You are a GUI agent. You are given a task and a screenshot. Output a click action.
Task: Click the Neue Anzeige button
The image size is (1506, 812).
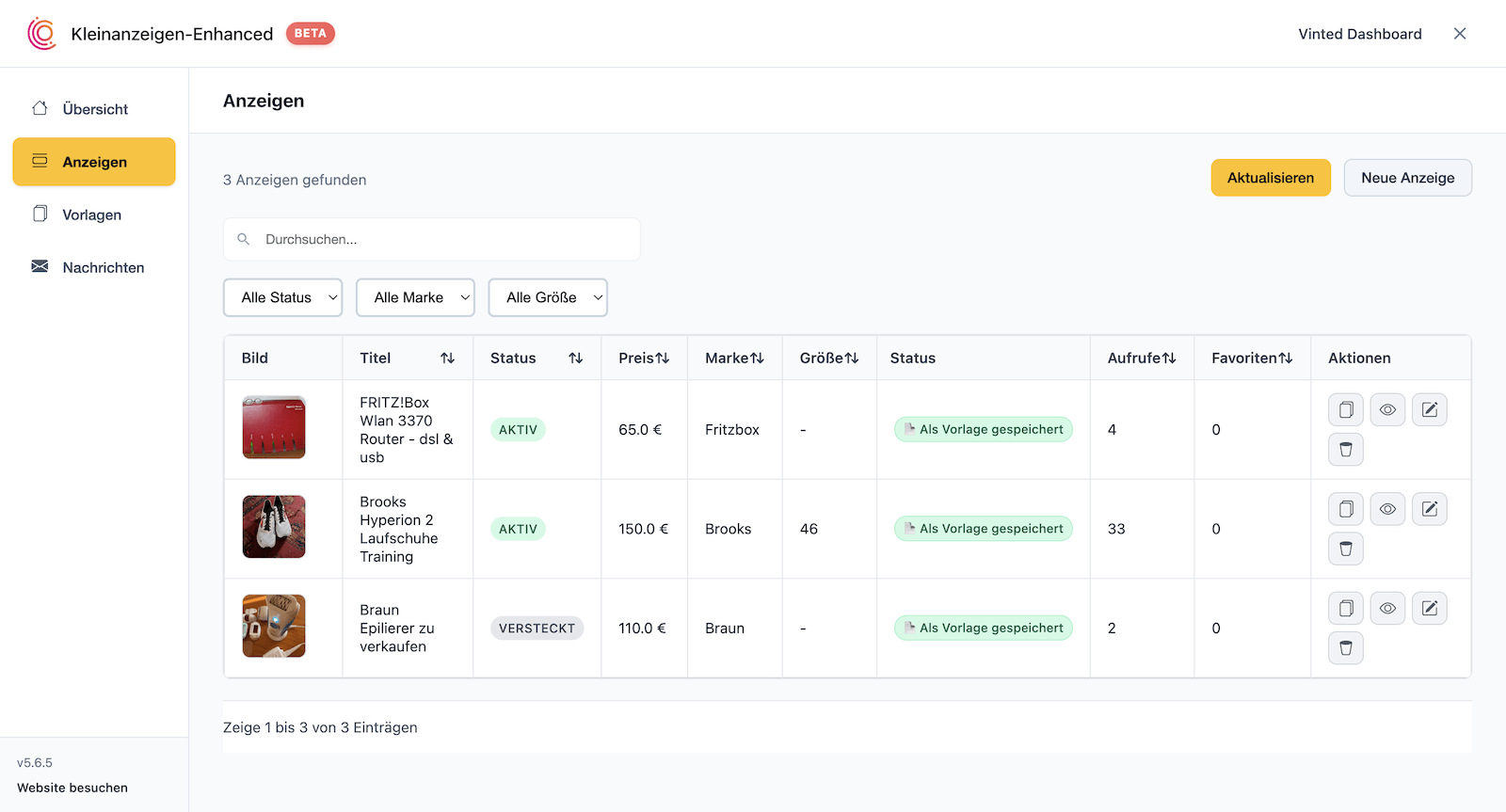pos(1408,178)
